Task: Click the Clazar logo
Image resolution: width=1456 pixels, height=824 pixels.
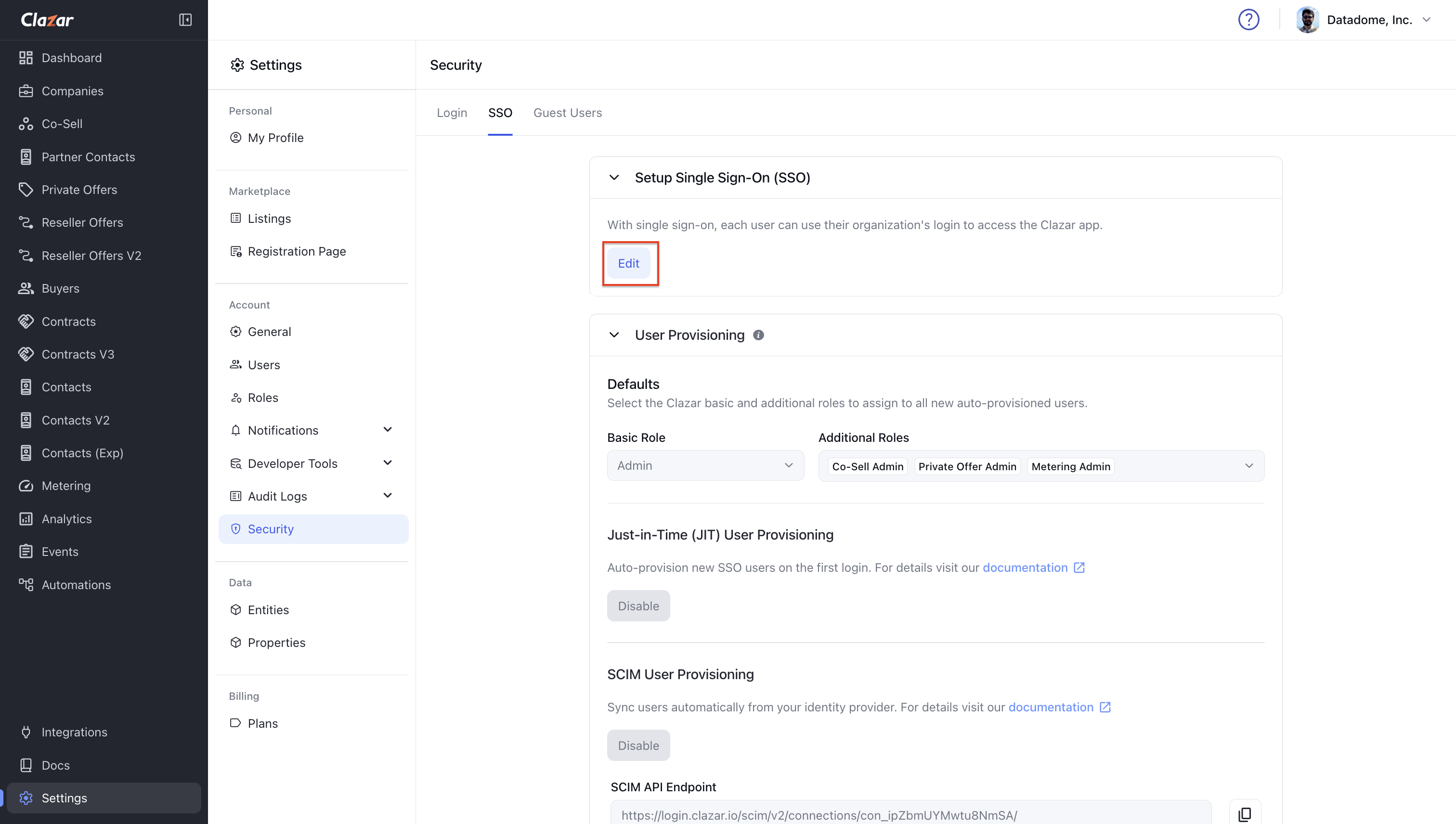Action: [x=47, y=20]
